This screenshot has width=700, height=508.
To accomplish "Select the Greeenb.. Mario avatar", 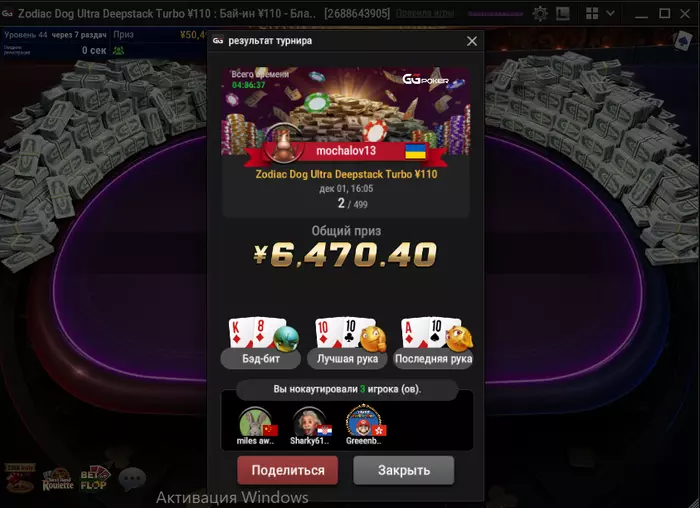I will point(363,421).
